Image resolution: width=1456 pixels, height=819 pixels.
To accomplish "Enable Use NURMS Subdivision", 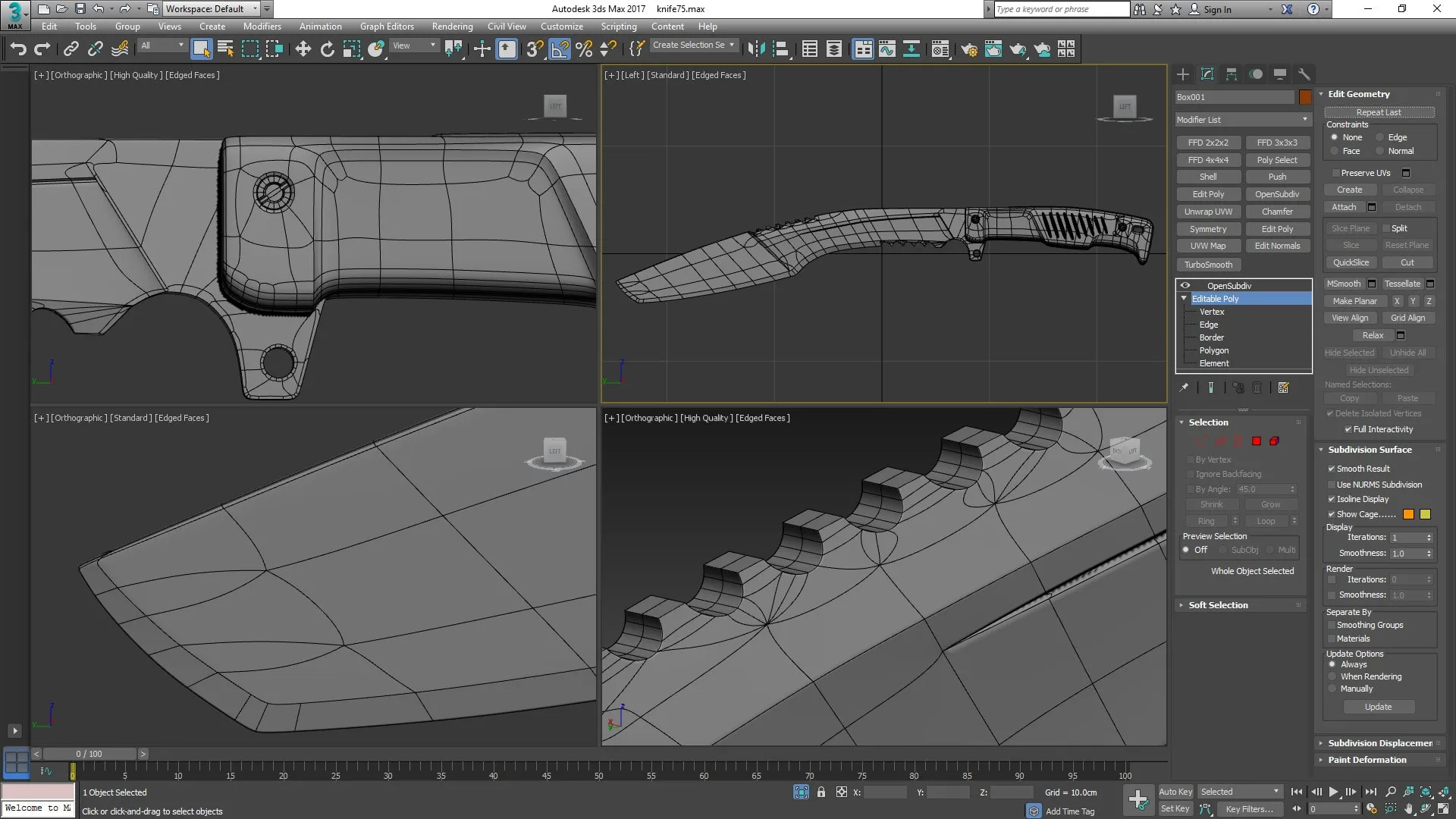I will [x=1332, y=484].
